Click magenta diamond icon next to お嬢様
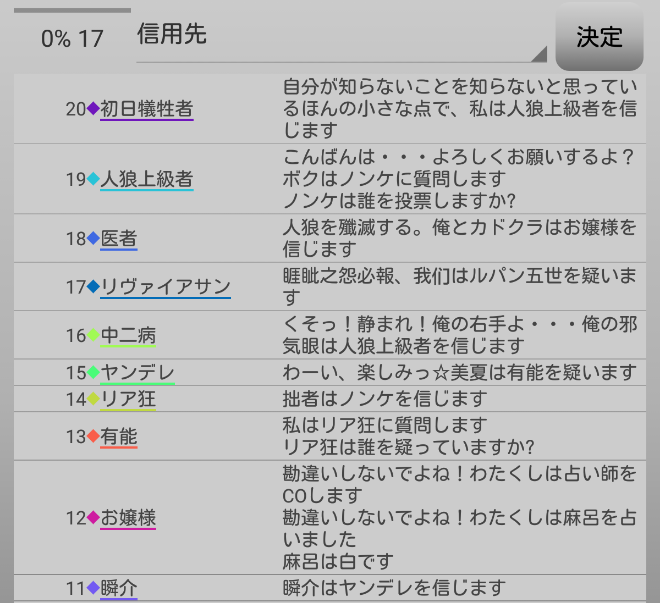Screen dimensions: 660x603 (94, 518)
